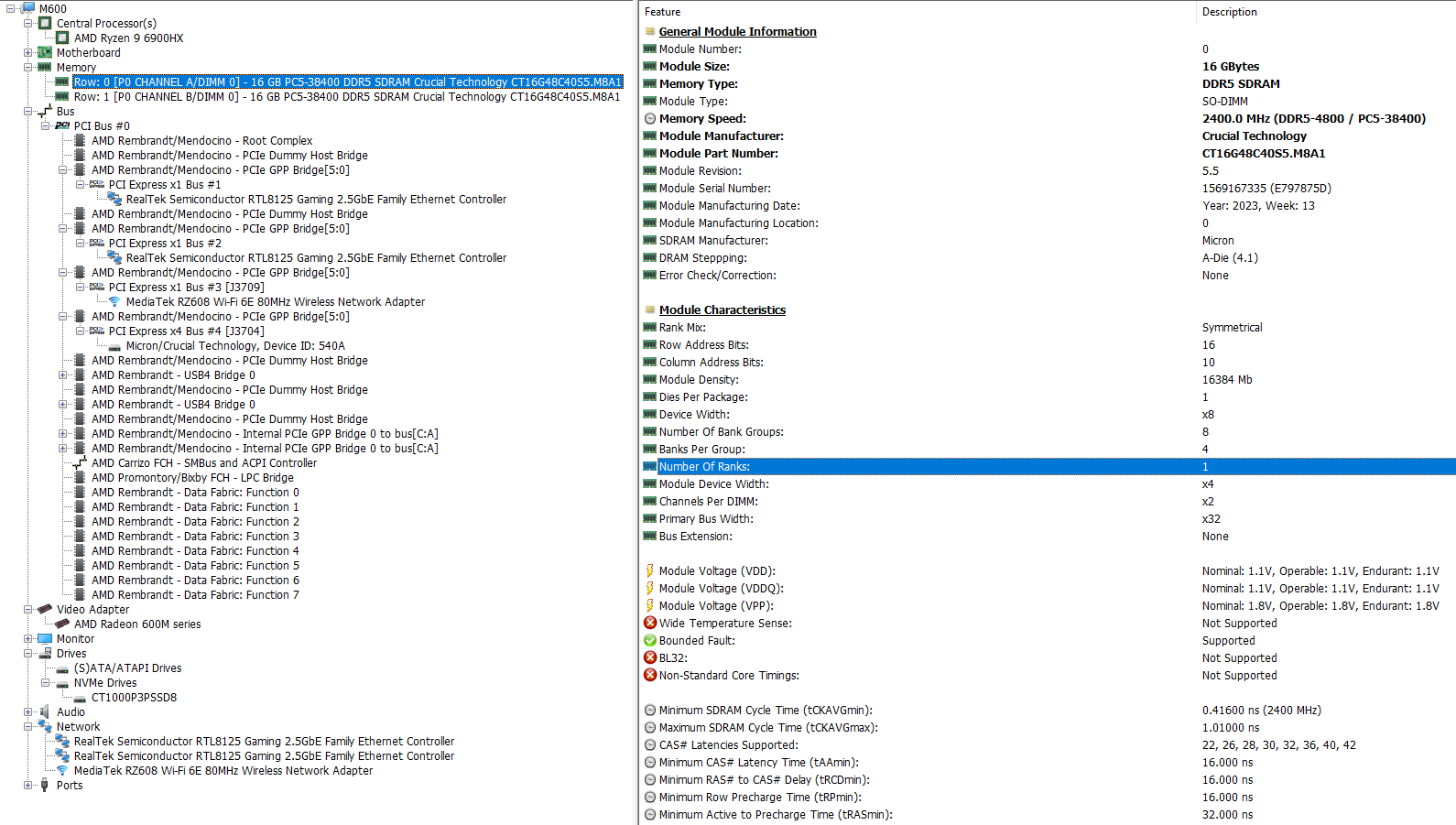Screen dimensions: 1456x825
Task: Expand the Audio node
Action: coord(28,711)
